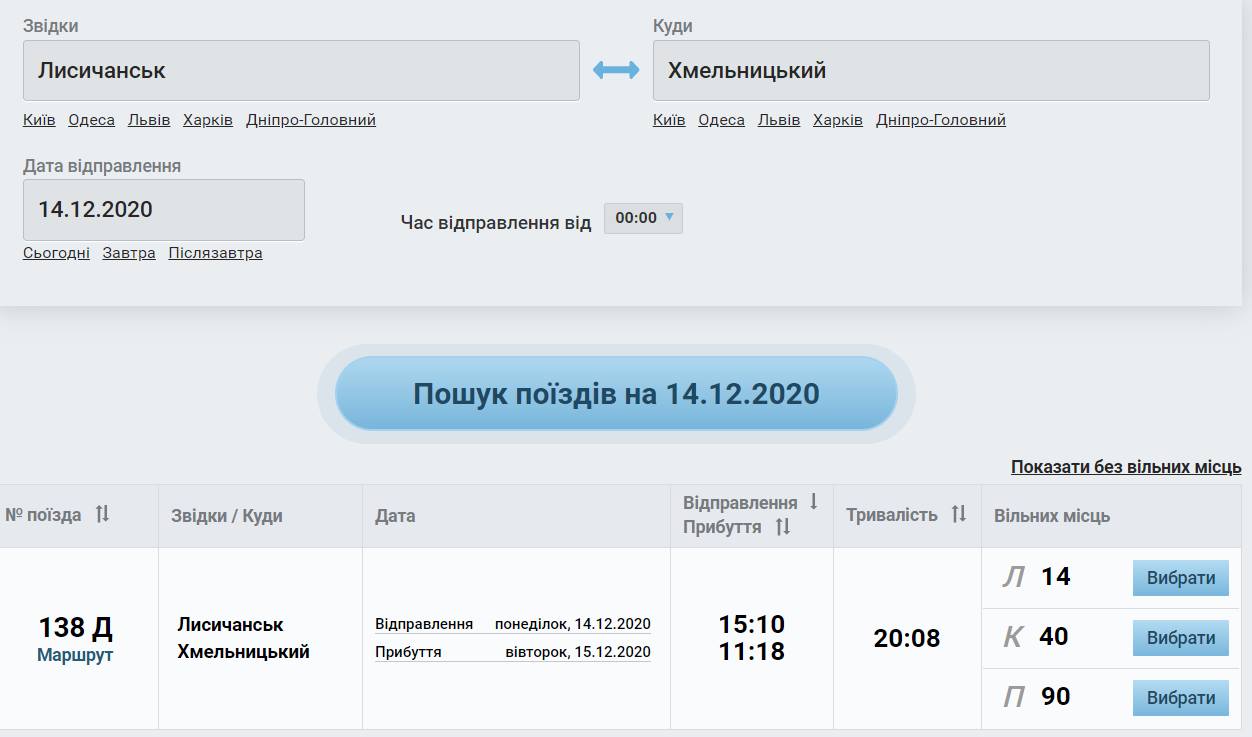Choose Л class seats with Вибрати
1252x737 pixels.
point(1180,578)
